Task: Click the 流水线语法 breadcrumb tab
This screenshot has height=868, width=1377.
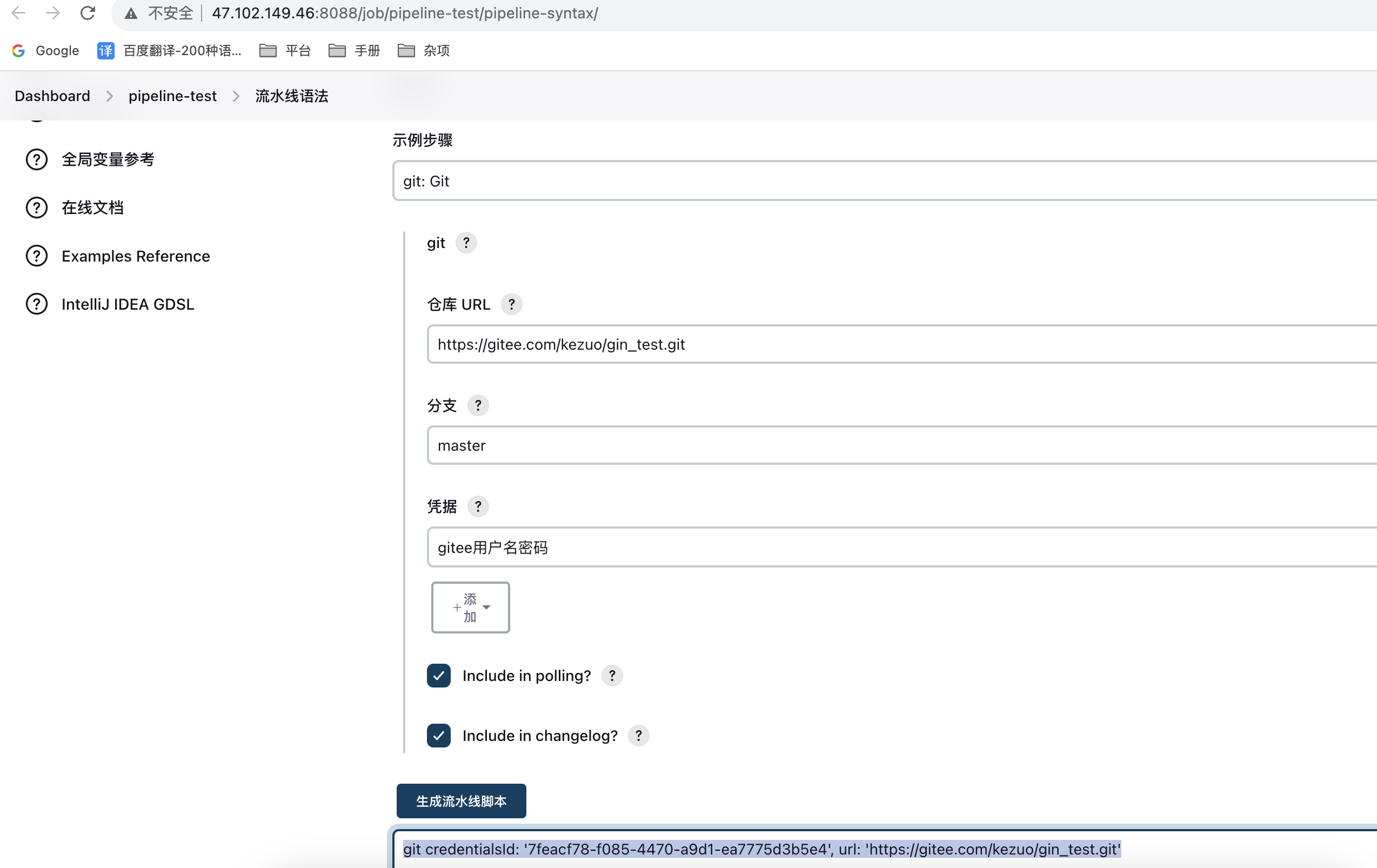Action: pyautogui.click(x=290, y=95)
